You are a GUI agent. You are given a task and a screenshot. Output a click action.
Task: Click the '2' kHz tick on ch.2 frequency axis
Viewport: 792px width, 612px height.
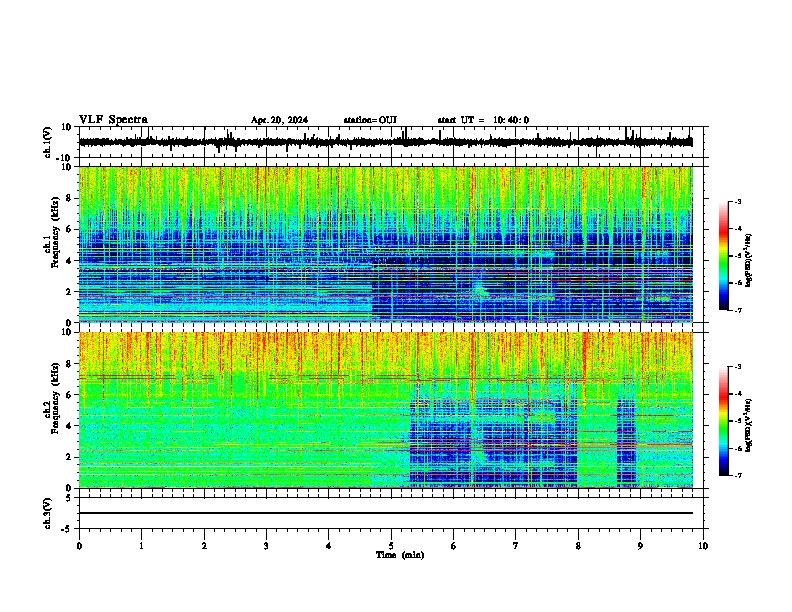69,457
